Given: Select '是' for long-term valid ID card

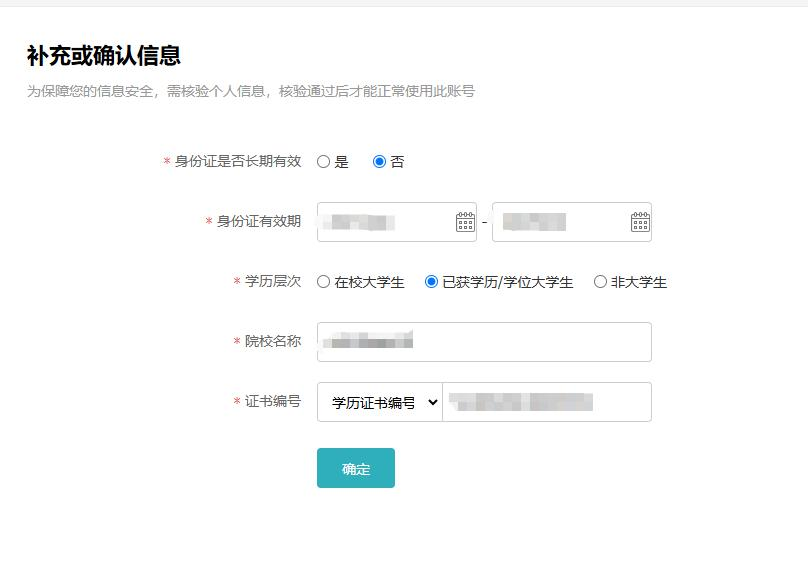Looking at the screenshot, I should click(323, 162).
